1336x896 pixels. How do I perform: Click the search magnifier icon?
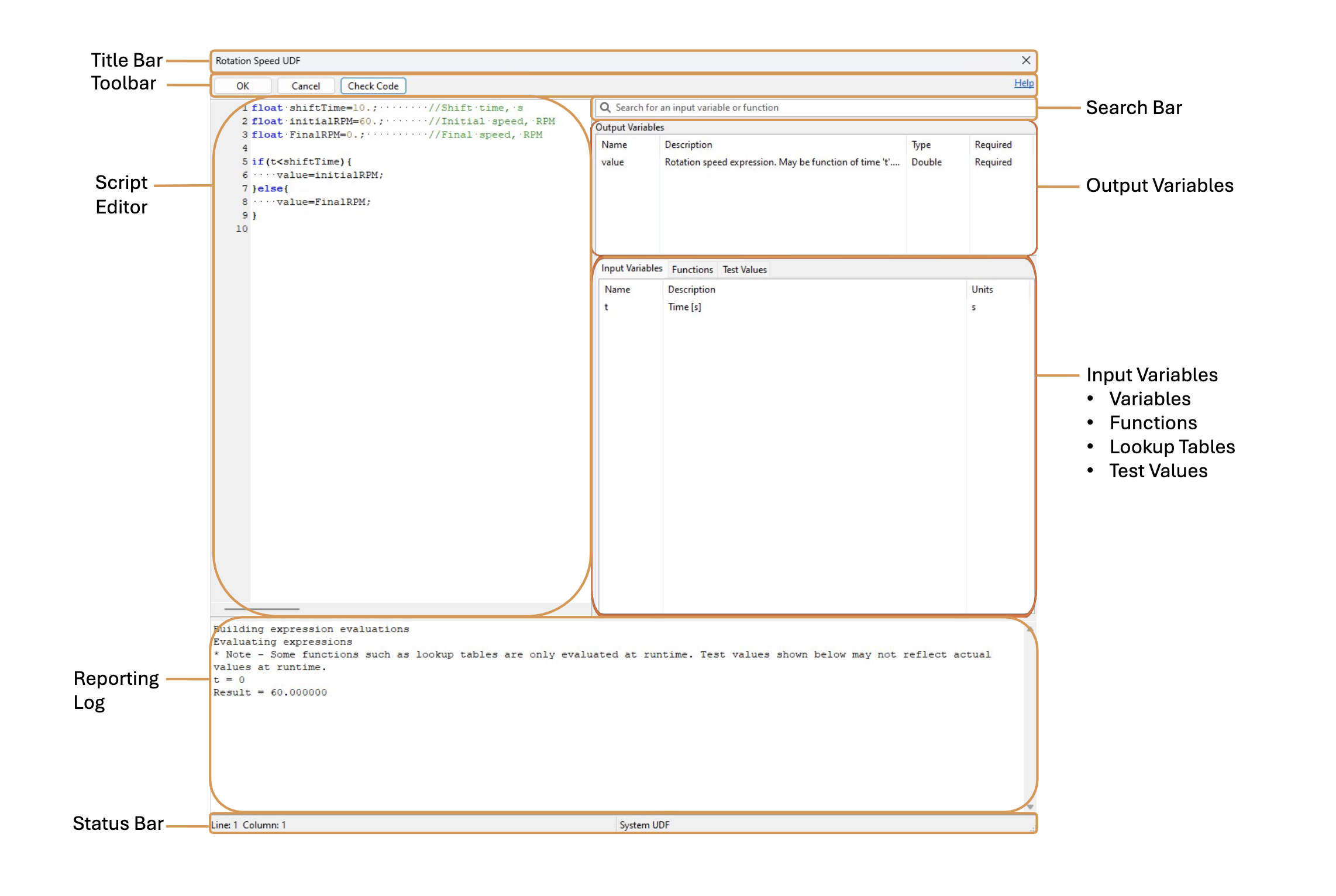click(605, 108)
